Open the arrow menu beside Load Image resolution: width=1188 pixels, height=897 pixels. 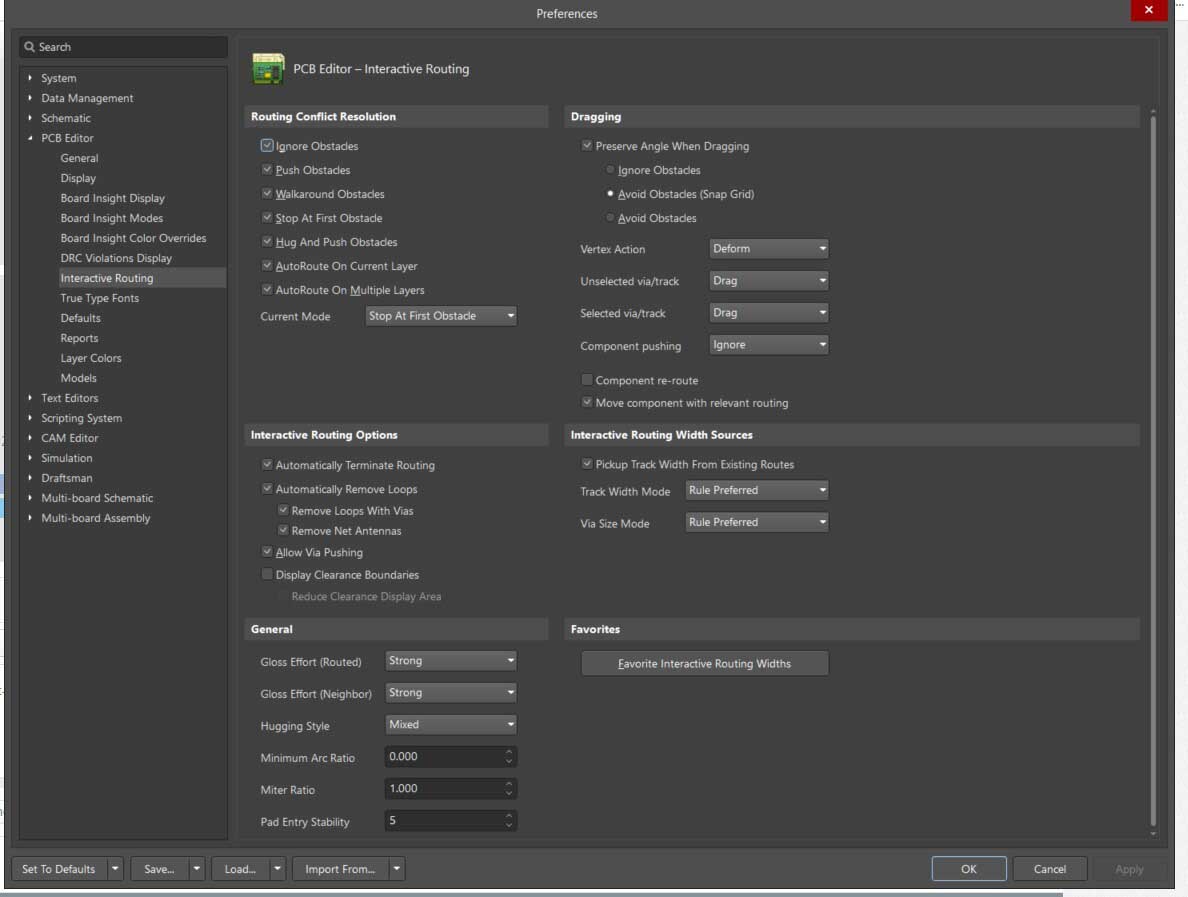tap(277, 869)
